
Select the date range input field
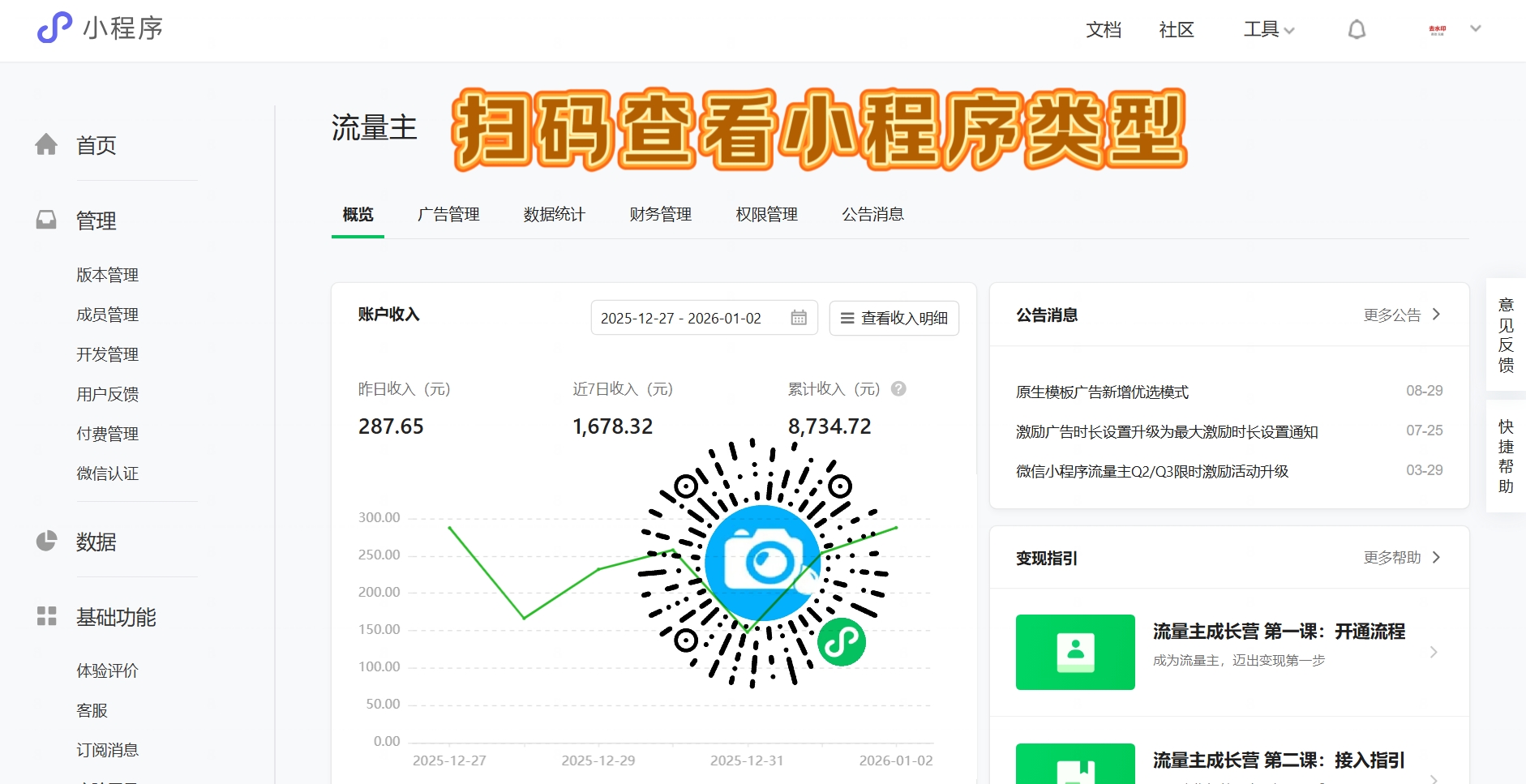click(689, 318)
